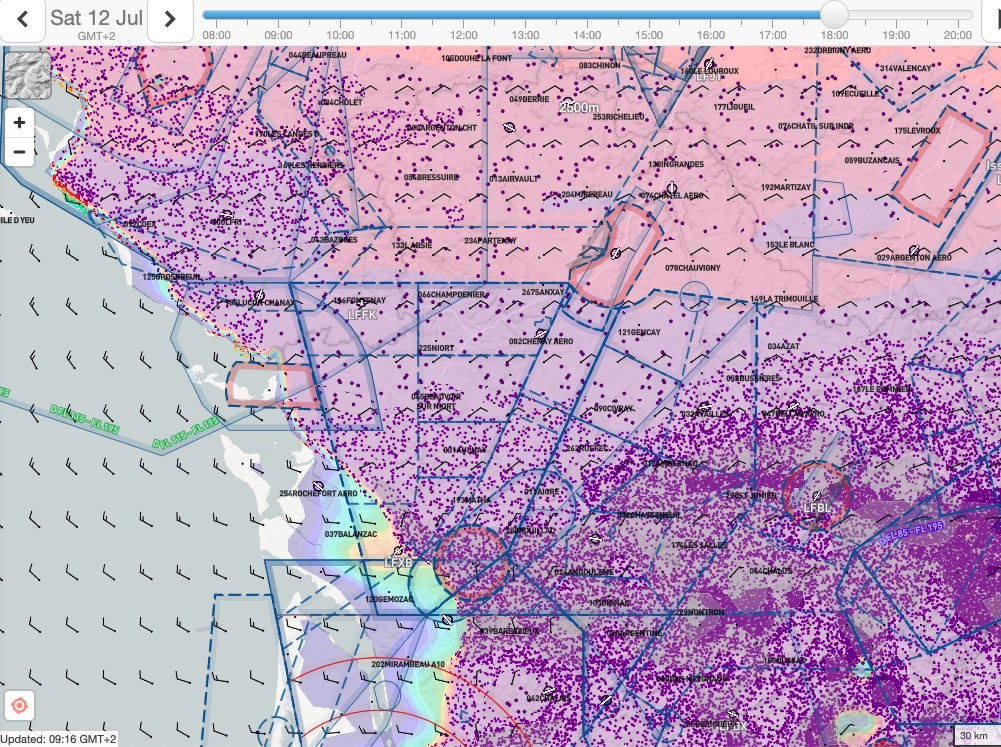
Task: Click the time slider handle at 18:00
Action: (833, 15)
